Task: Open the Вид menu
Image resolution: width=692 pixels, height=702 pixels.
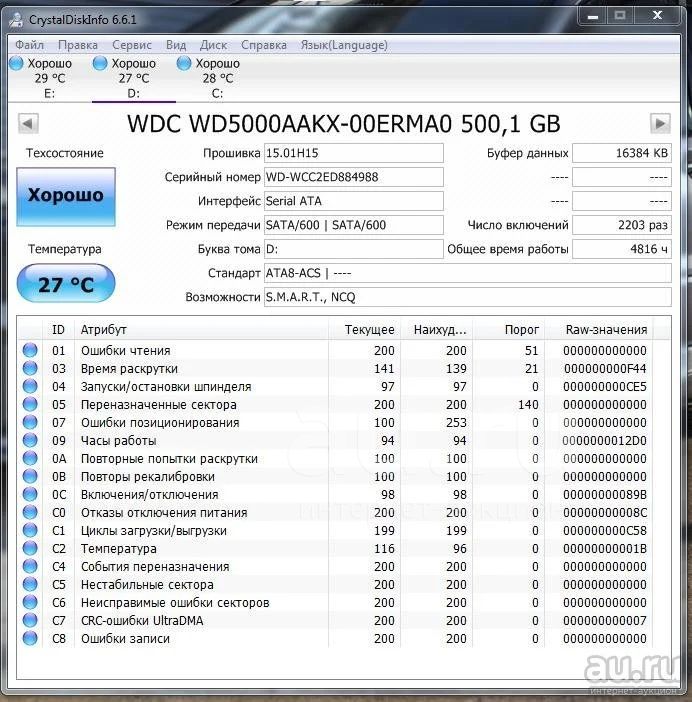Action: click(x=176, y=45)
